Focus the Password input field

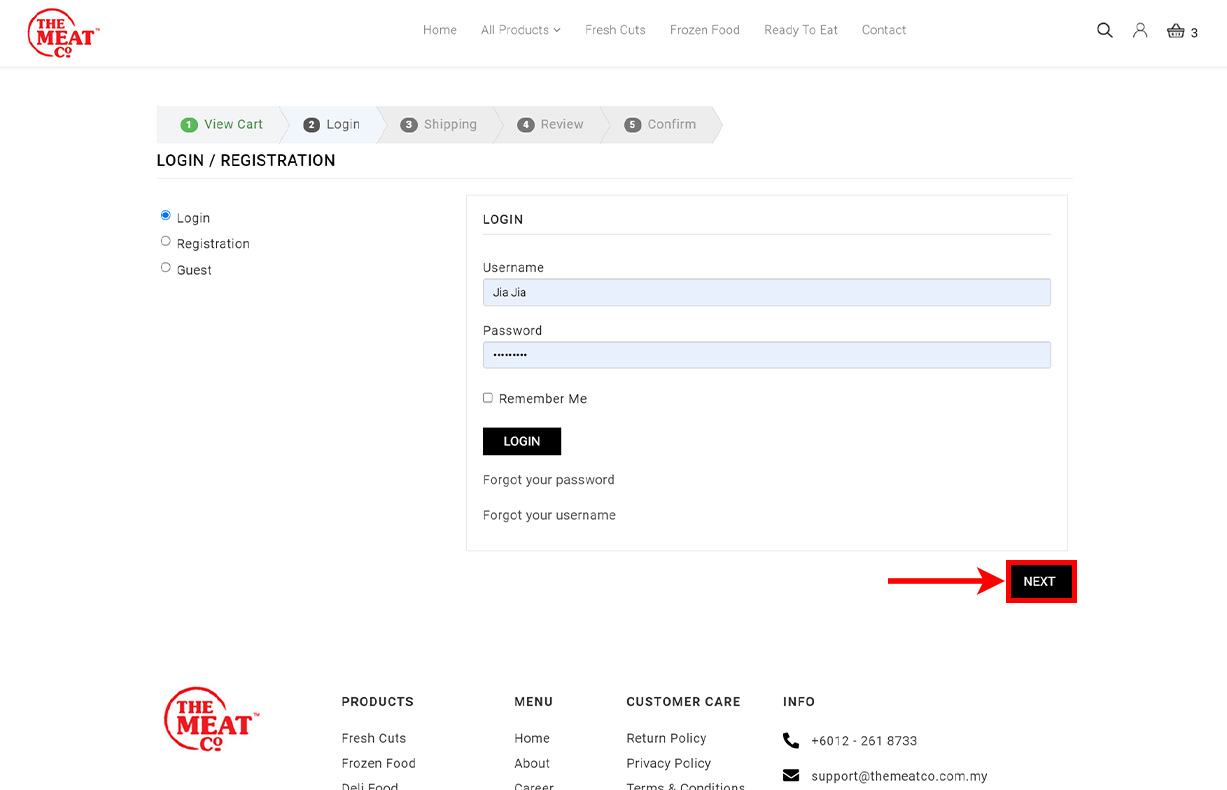pyautogui.click(x=766, y=355)
